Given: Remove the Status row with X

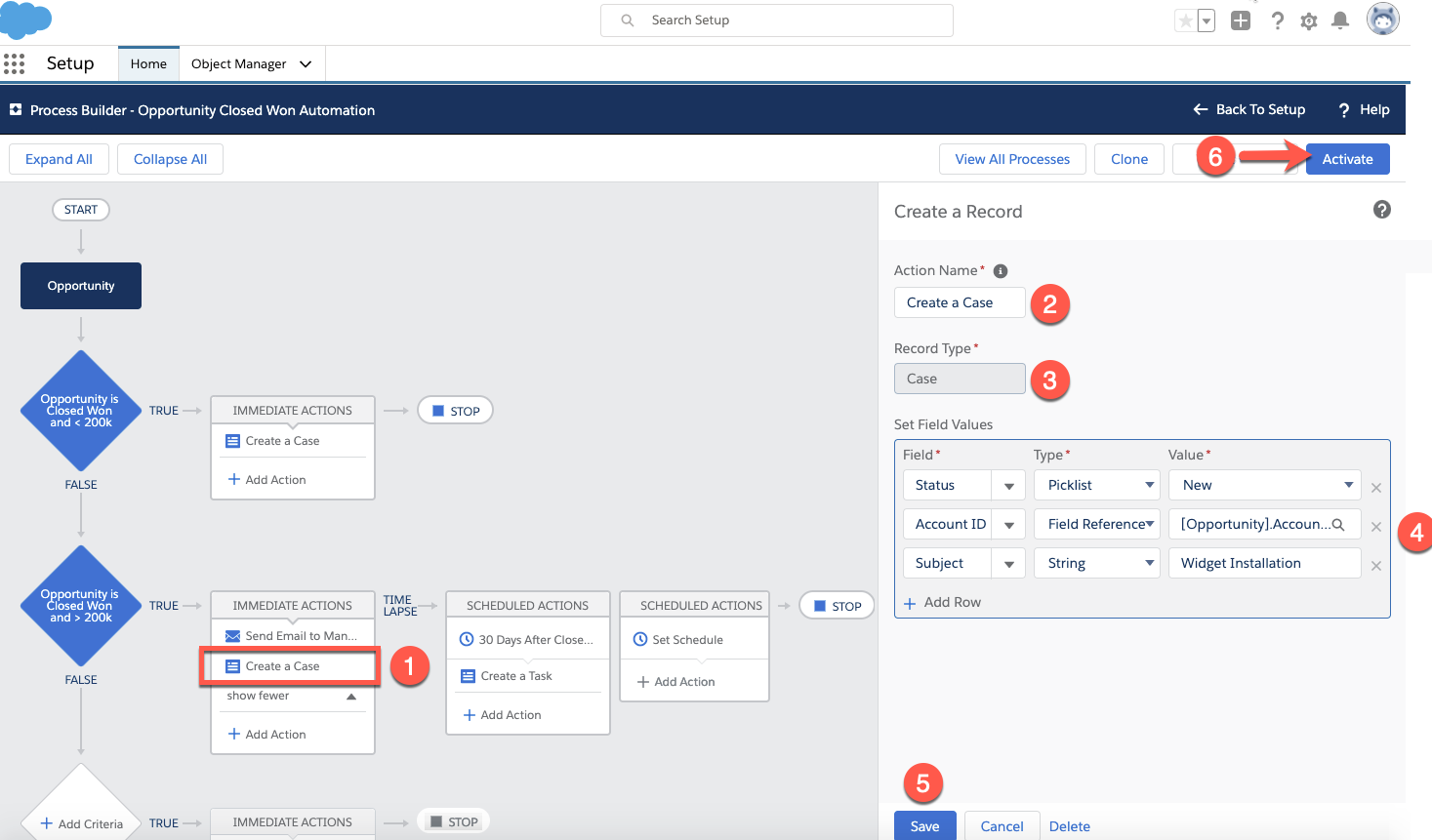Looking at the screenshot, I should pyautogui.click(x=1376, y=488).
